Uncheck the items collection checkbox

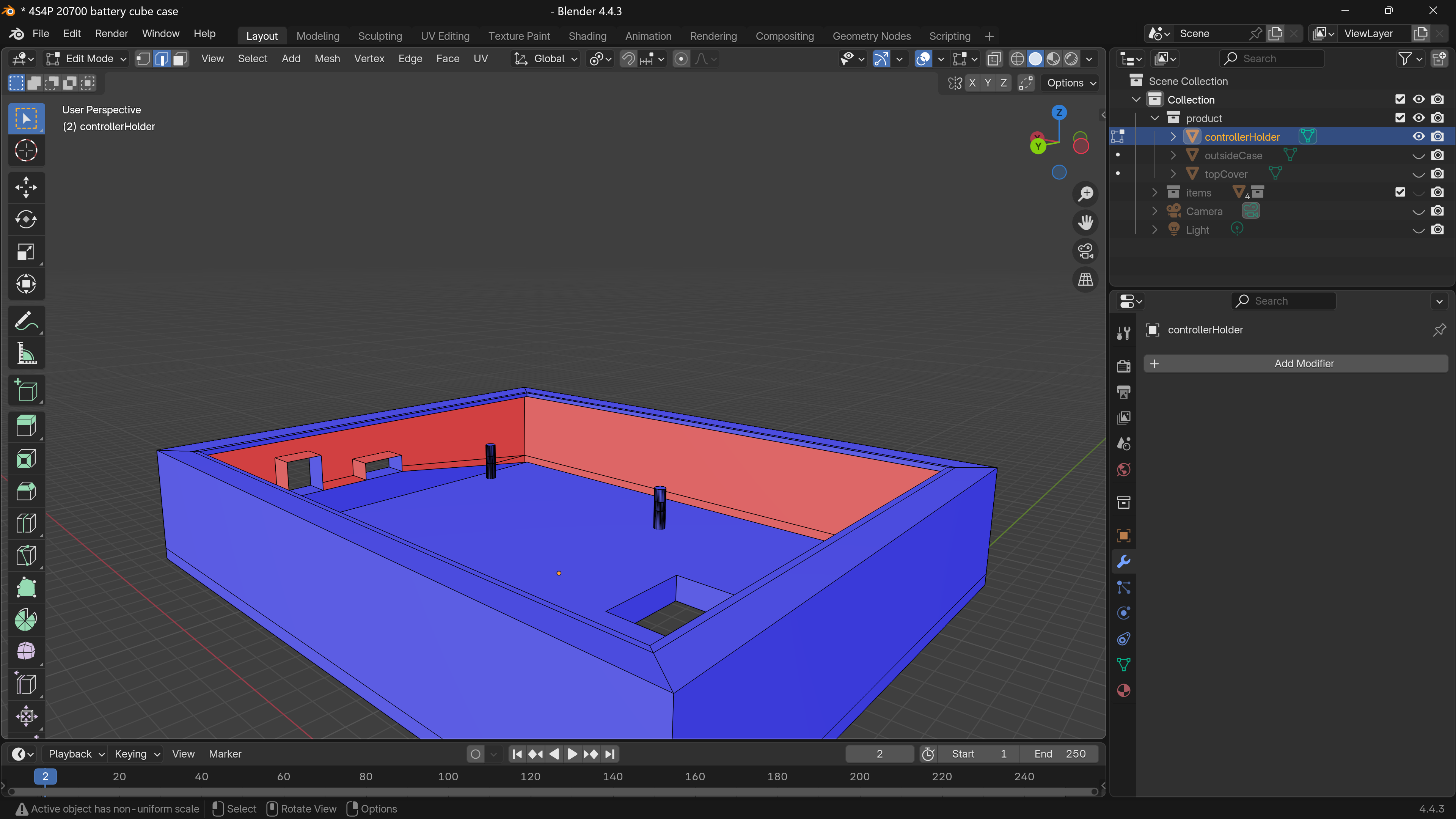click(x=1399, y=192)
